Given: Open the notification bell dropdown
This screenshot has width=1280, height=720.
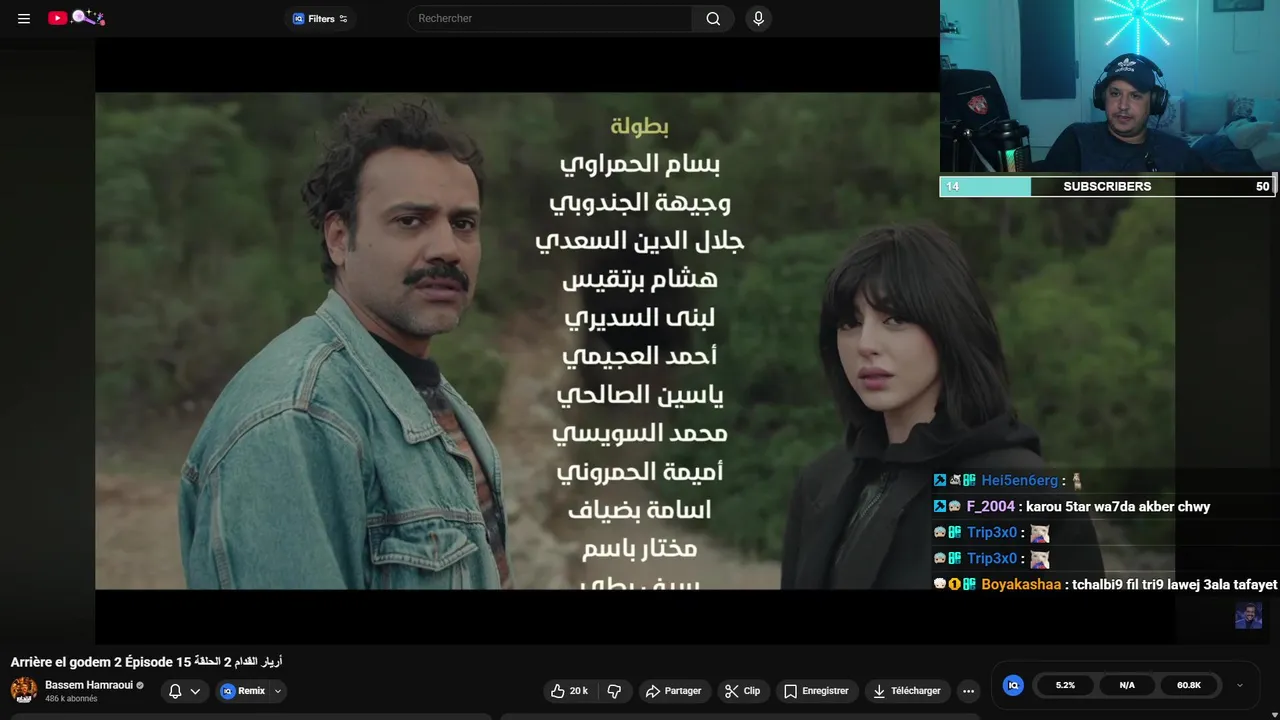Looking at the screenshot, I should [185, 691].
